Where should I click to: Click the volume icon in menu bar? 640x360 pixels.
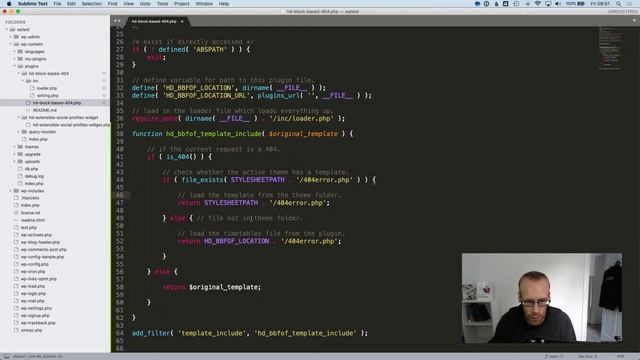pyautogui.click(x=558, y=4)
